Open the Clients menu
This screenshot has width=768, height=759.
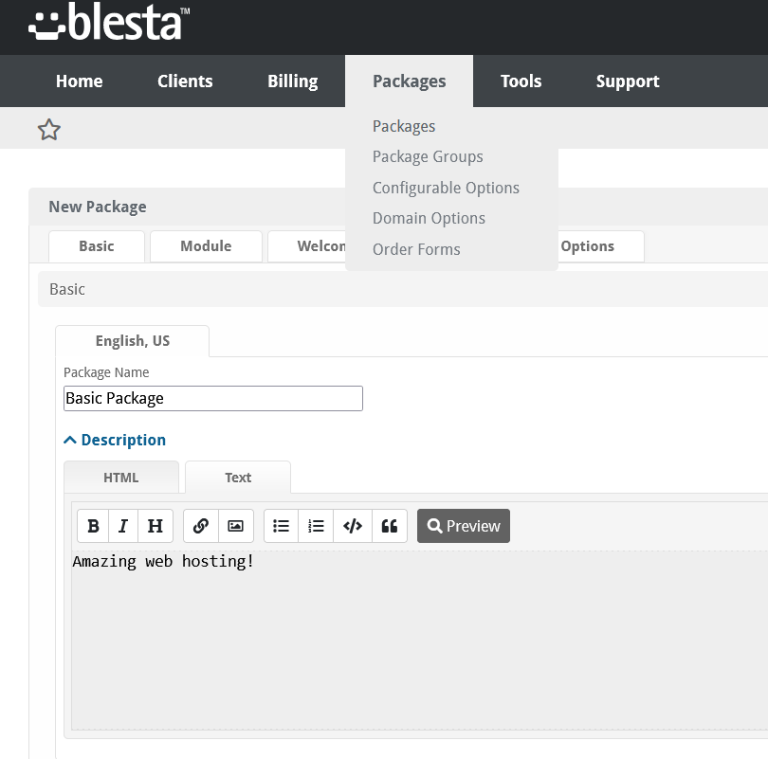coord(185,81)
